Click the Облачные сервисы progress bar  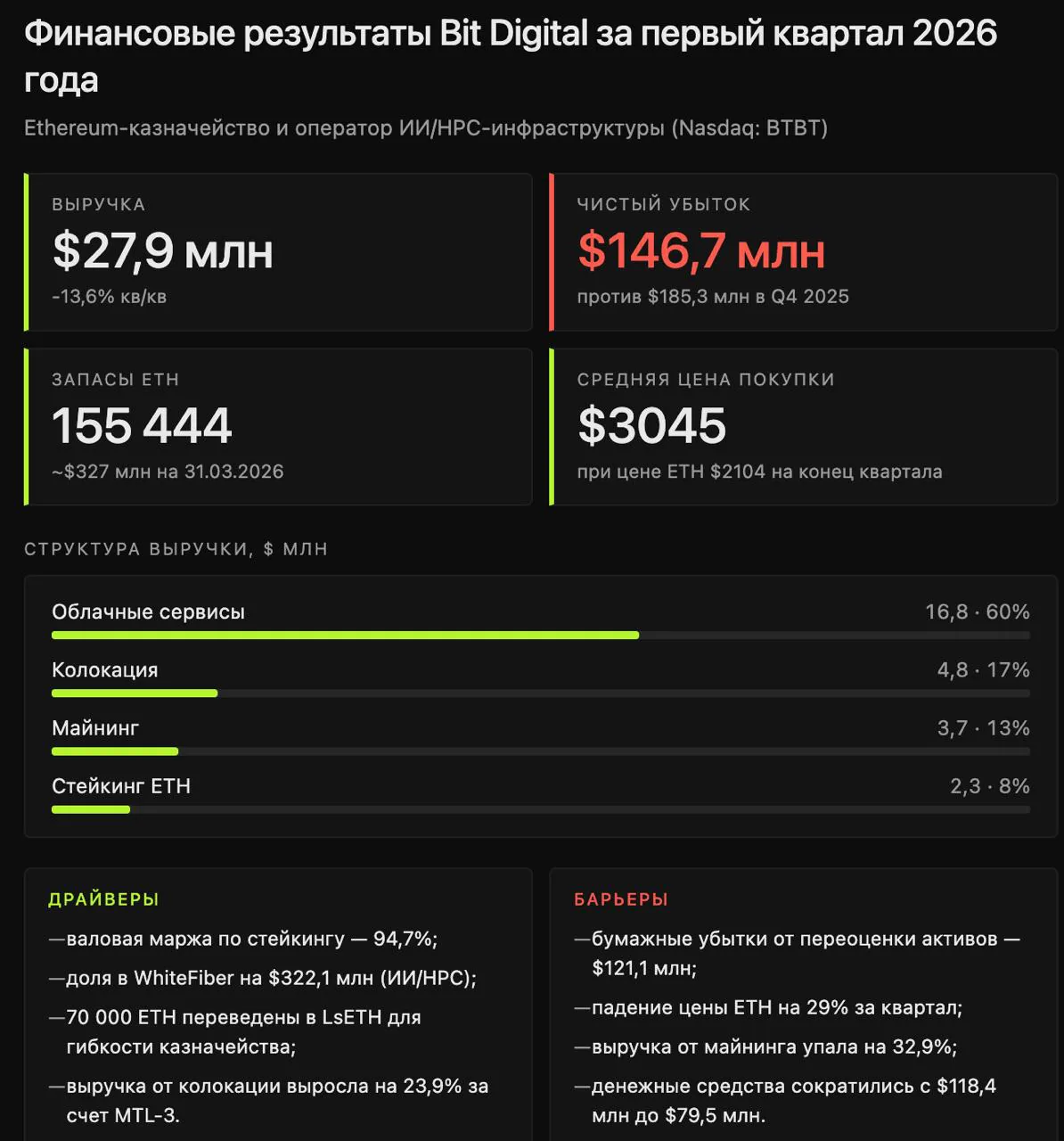pos(541,636)
